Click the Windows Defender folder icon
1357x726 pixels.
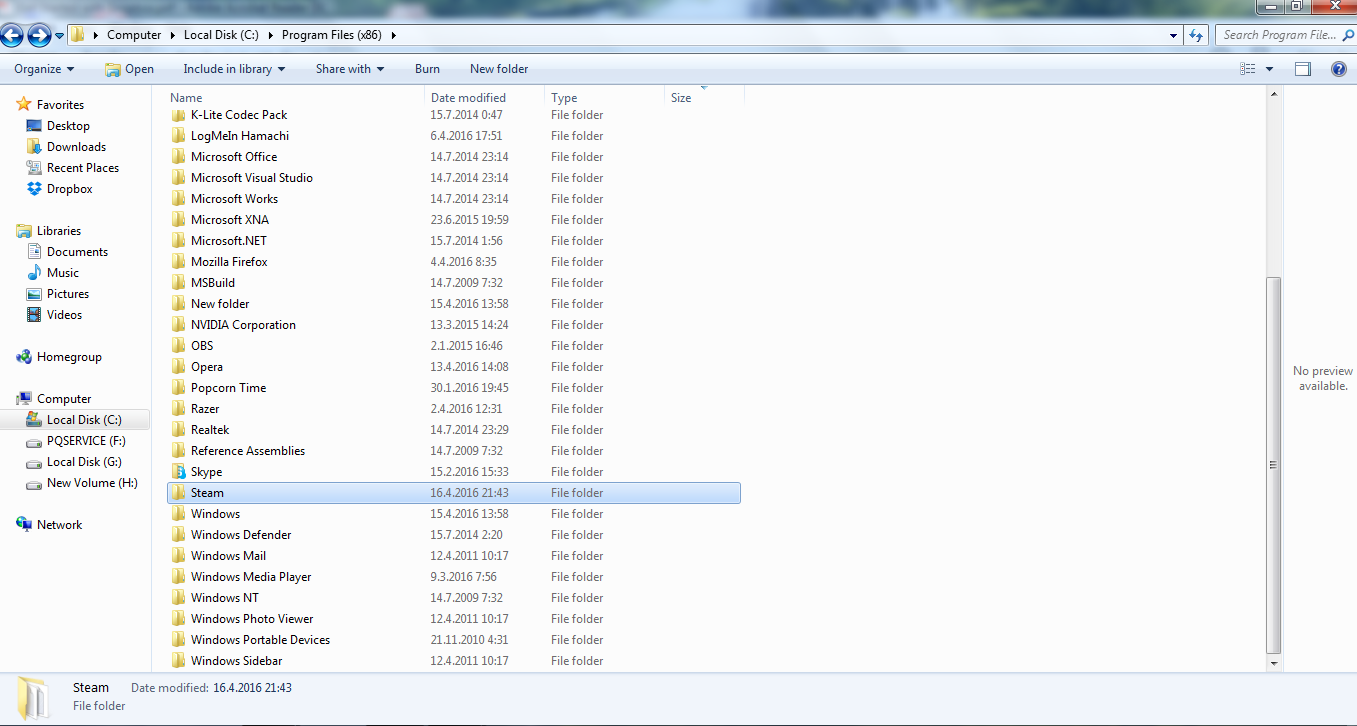tap(179, 535)
